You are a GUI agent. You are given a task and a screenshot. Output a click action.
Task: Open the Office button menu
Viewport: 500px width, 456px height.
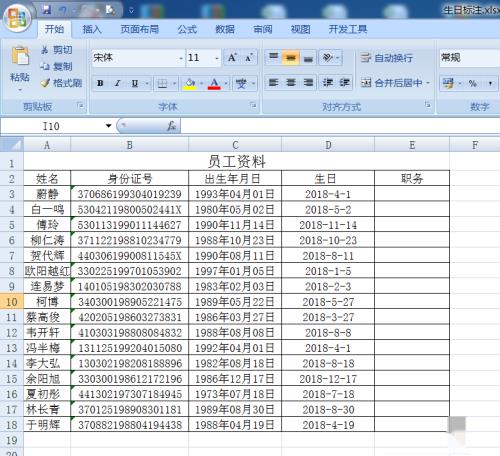17,18
